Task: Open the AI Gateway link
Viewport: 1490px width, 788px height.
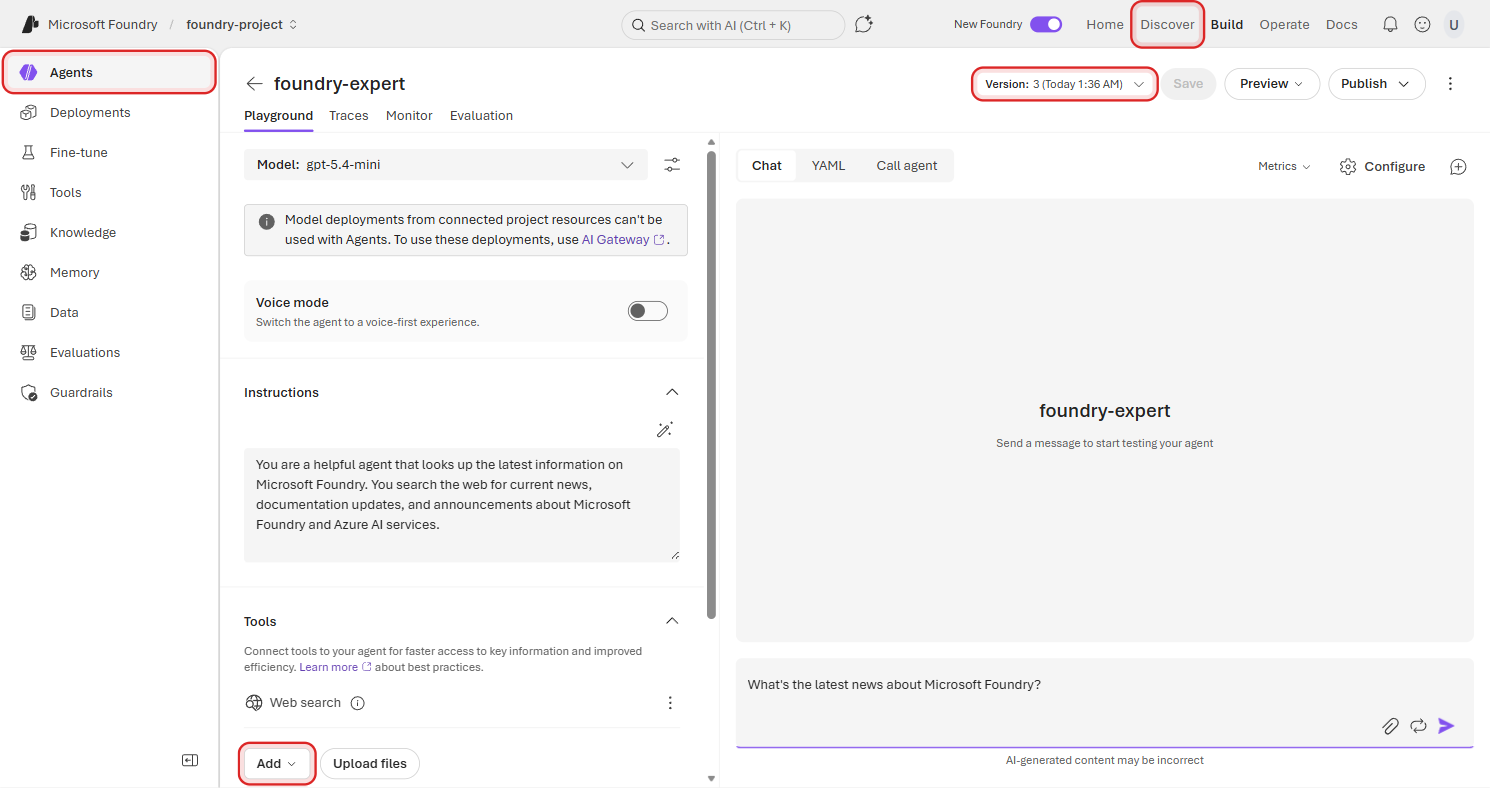Action: pyautogui.click(x=623, y=240)
